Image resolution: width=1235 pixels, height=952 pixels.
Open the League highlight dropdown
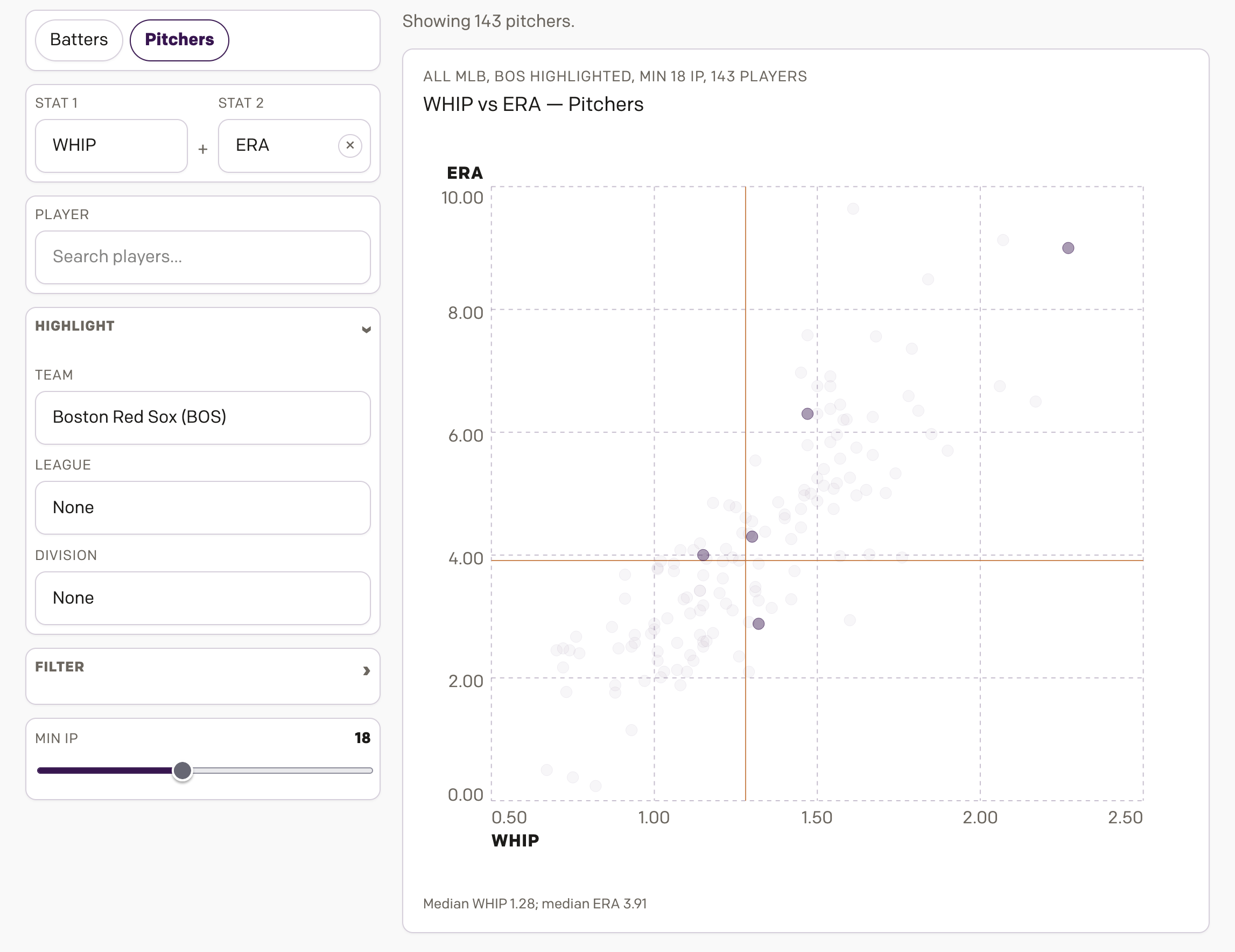point(202,507)
